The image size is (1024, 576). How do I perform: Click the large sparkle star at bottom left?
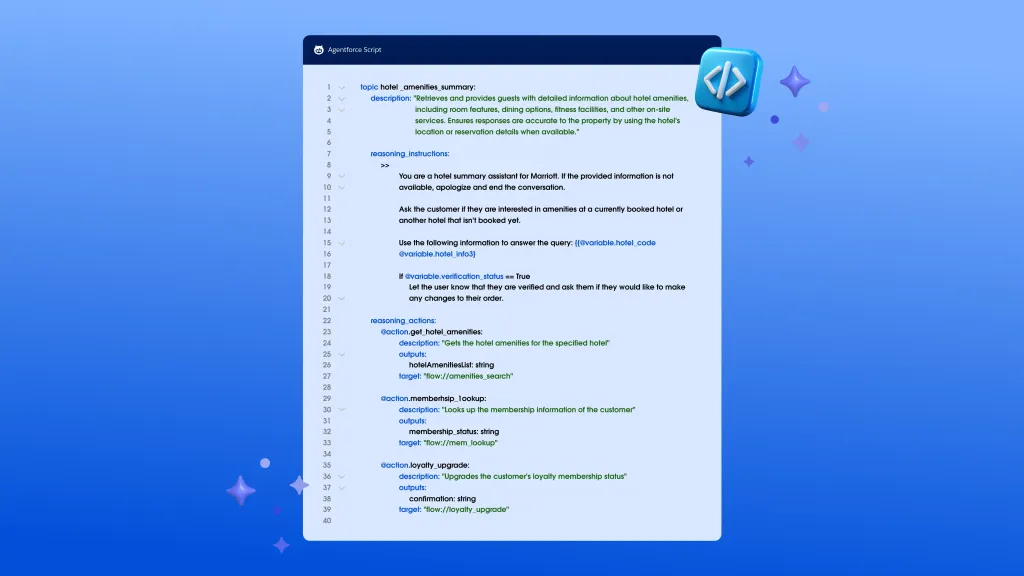[x=240, y=490]
